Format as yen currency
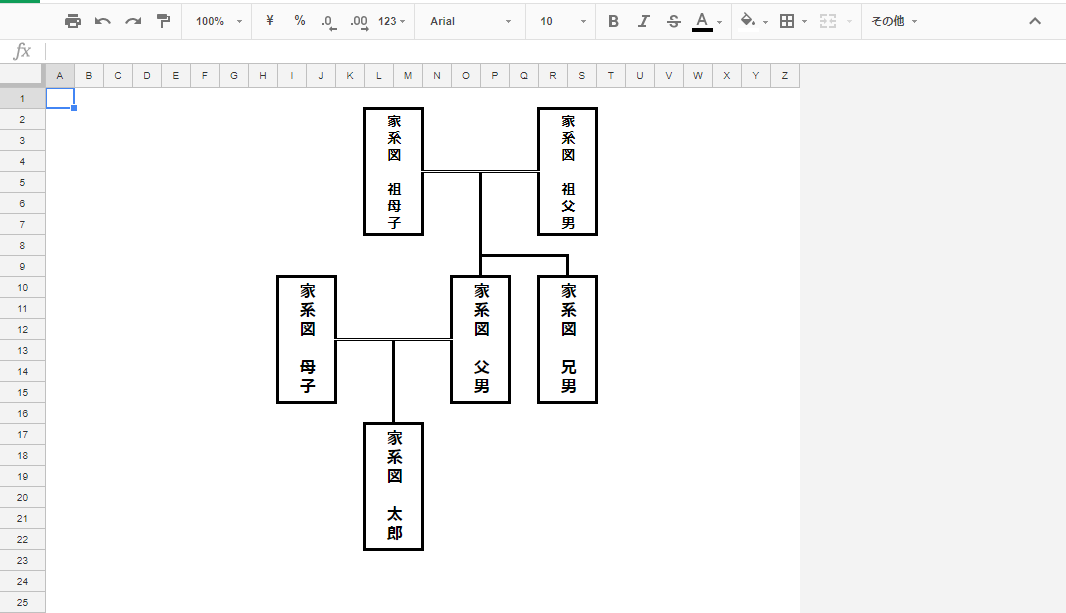Viewport: 1066px width, 613px height. (x=270, y=21)
